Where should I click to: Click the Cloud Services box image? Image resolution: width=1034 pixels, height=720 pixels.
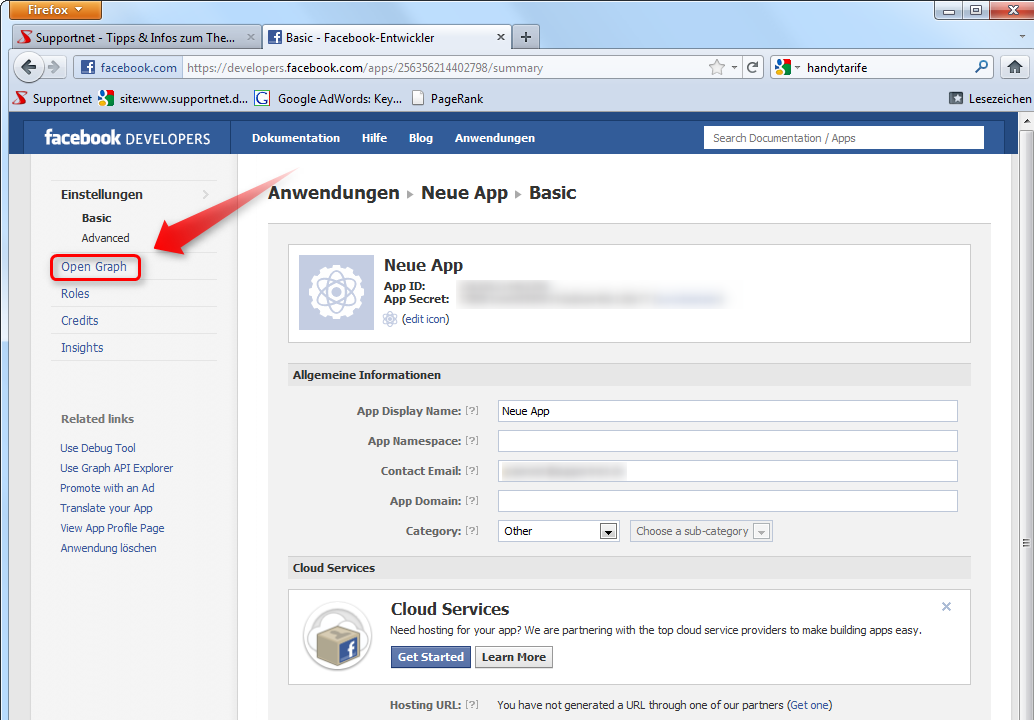[x=337, y=636]
